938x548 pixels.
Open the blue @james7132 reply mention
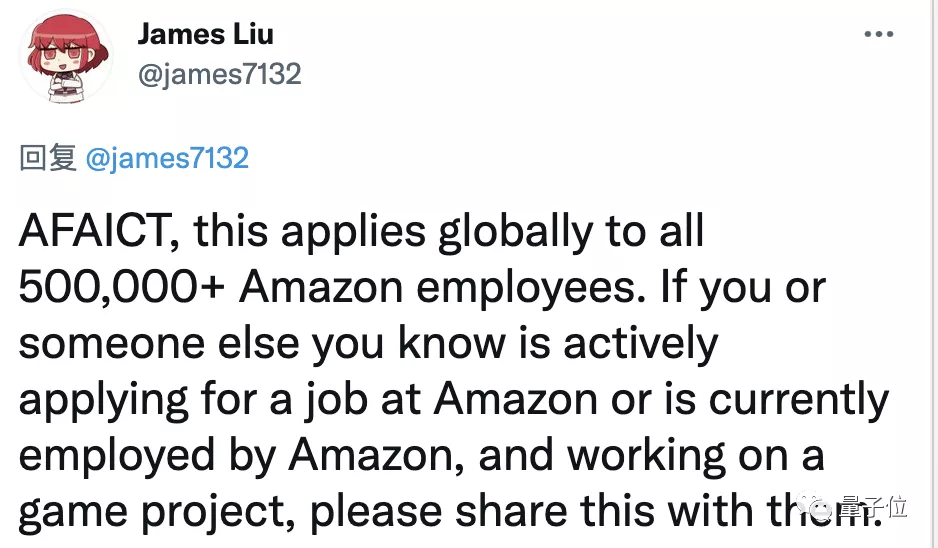(x=167, y=158)
